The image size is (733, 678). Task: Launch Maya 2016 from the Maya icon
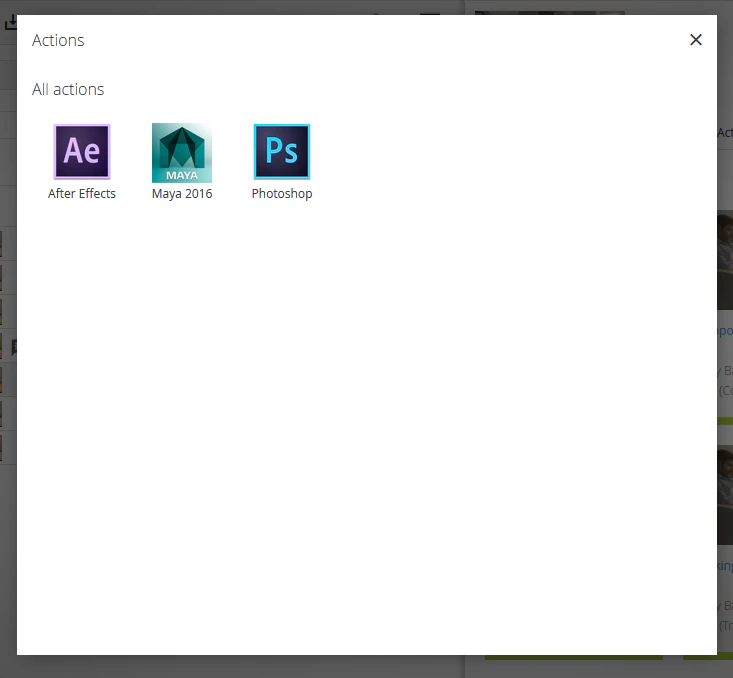click(x=182, y=152)
